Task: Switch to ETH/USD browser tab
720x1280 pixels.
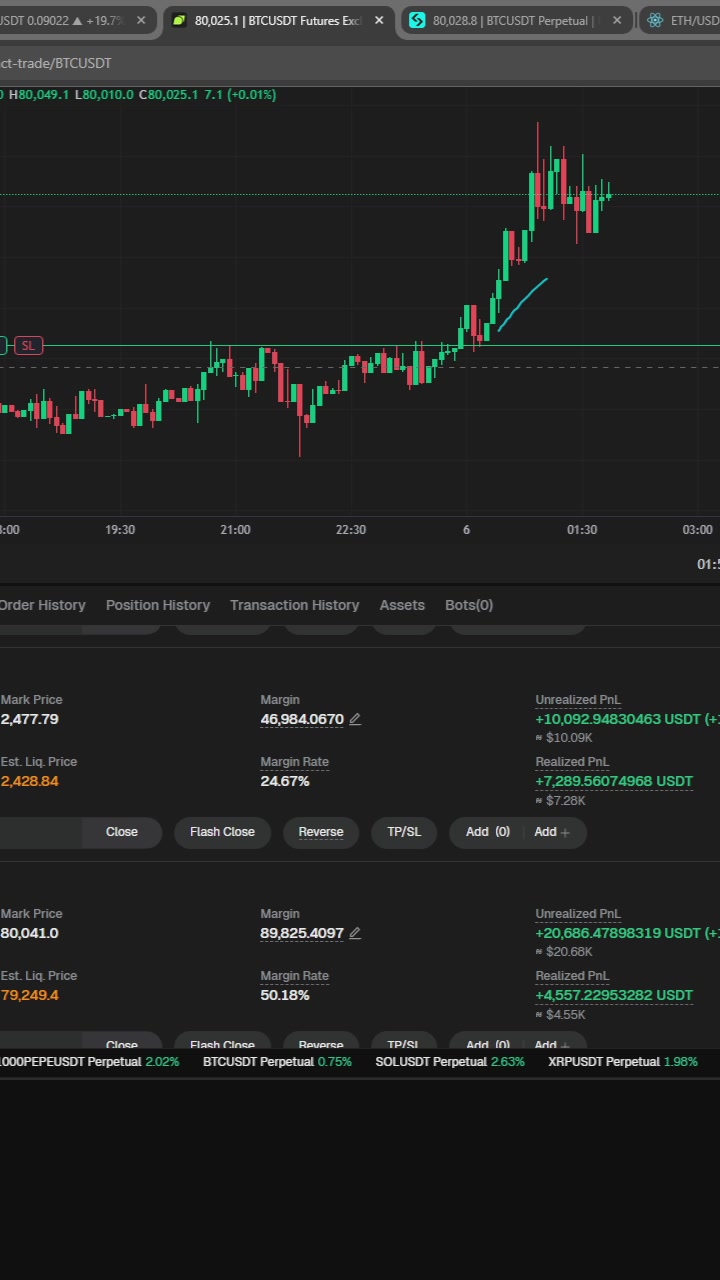Action: click(680, 20)
